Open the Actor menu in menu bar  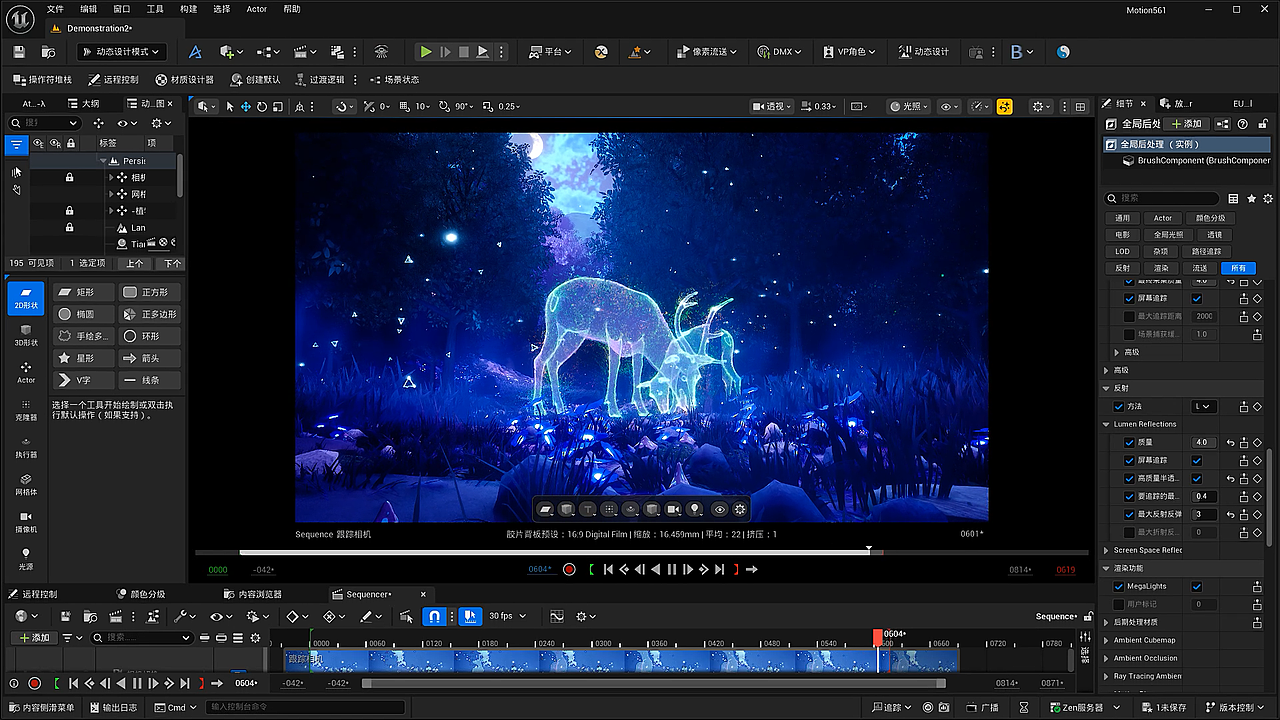(257, 9)
